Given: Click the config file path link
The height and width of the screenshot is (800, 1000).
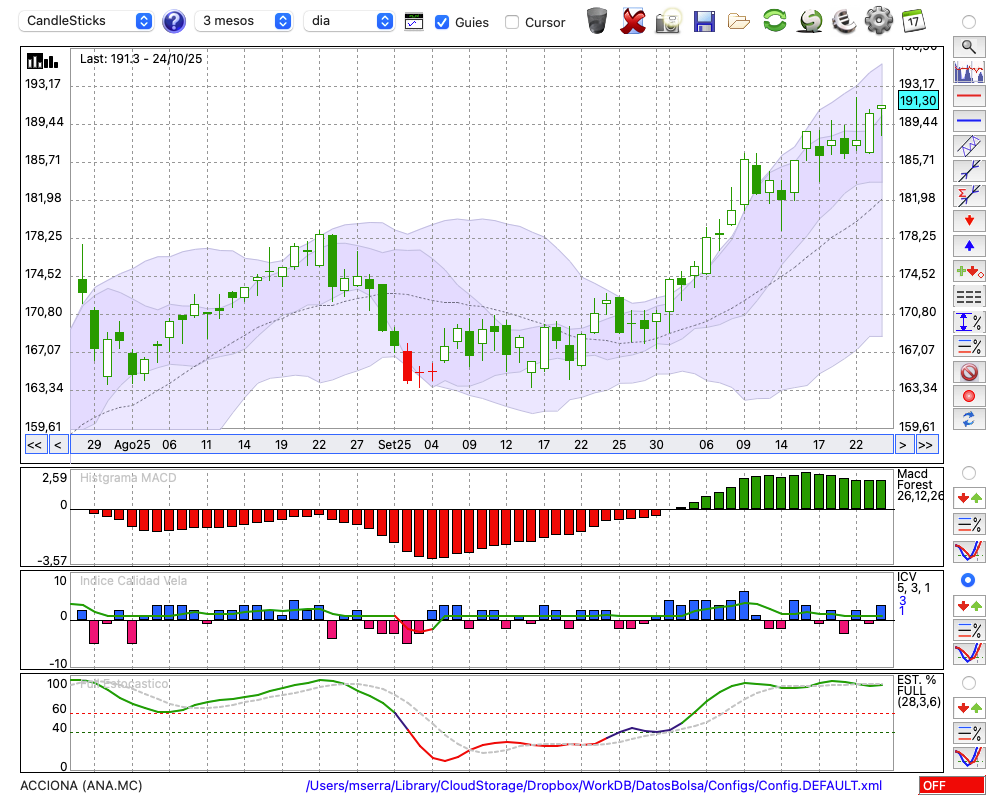Looking at the screenshot, I should [594, 785].
